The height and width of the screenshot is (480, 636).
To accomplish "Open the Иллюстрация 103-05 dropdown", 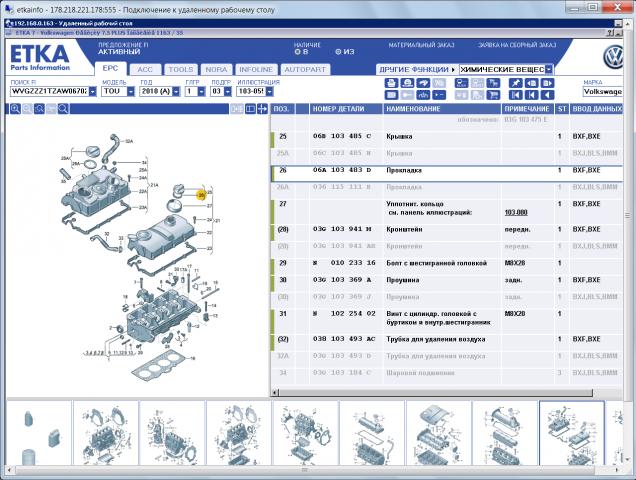I will click(269, 91).
